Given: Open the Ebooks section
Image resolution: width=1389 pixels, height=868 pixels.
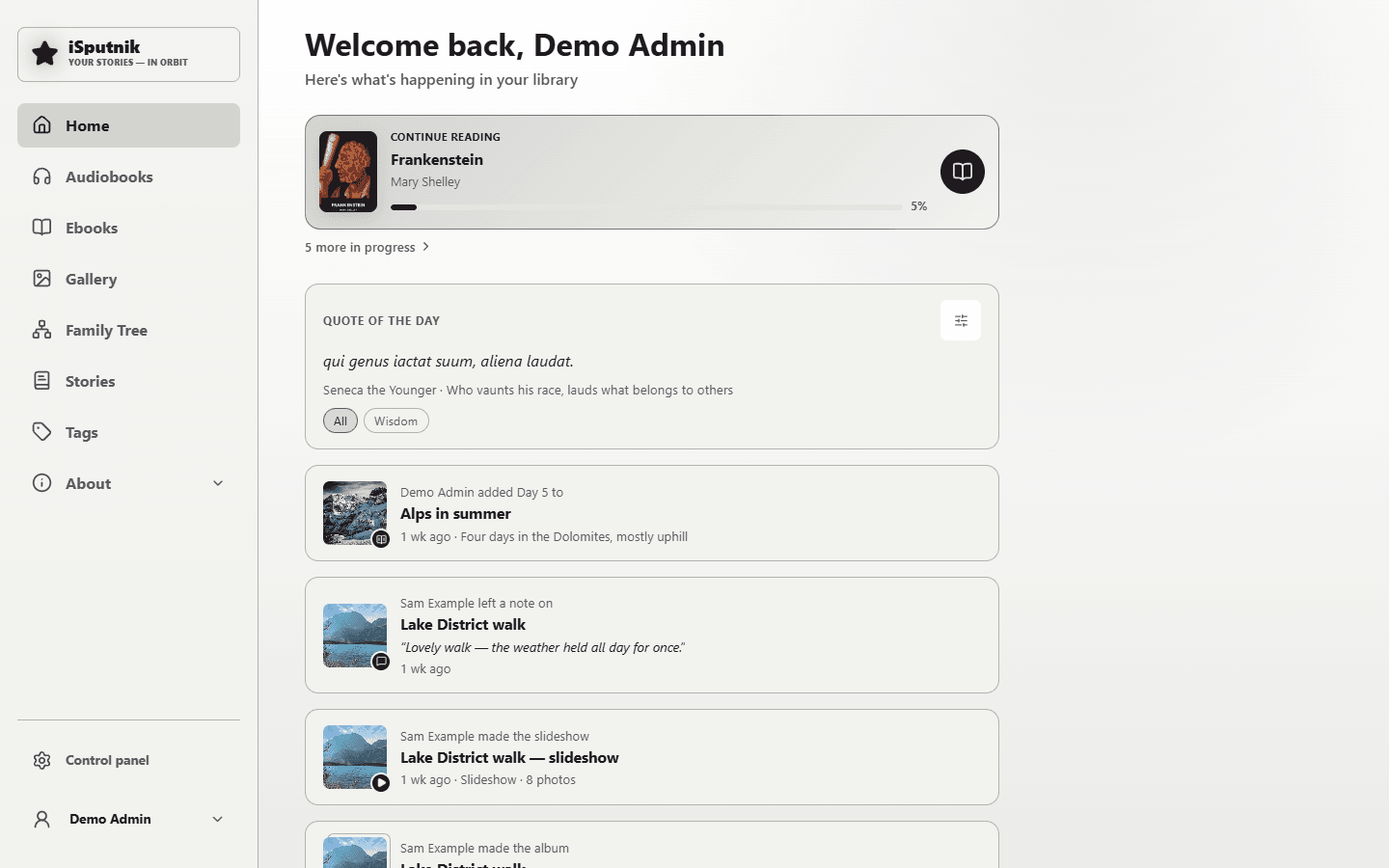Looking at the screenshot, I should [x=128, y=228].
